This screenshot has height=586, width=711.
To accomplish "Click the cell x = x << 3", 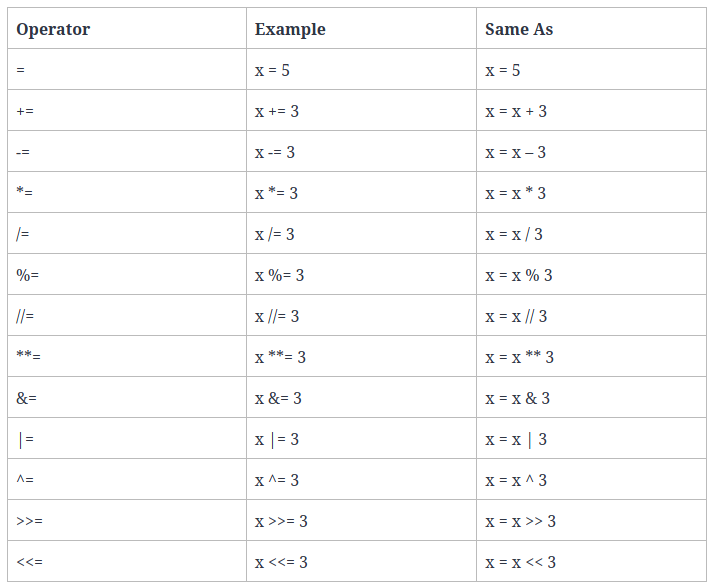I will [x=520, y=562].
